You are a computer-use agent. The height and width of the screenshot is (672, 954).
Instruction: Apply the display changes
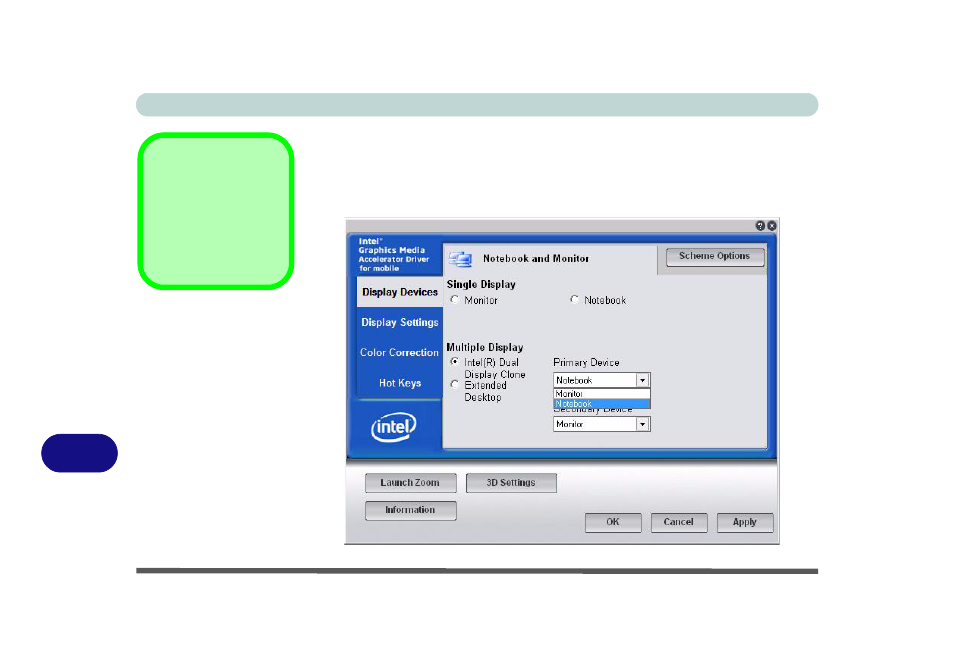tap(745, 522)
